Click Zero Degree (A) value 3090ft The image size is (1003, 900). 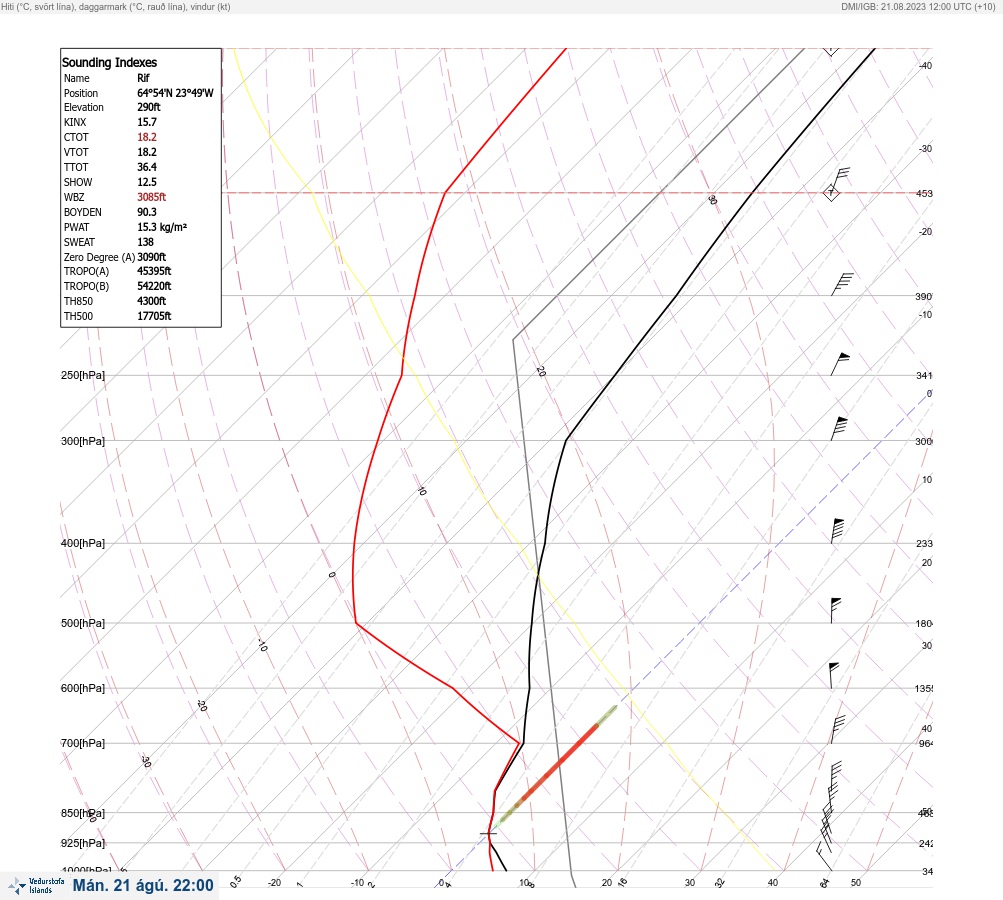pyautogui.click(x=152, y=257)
